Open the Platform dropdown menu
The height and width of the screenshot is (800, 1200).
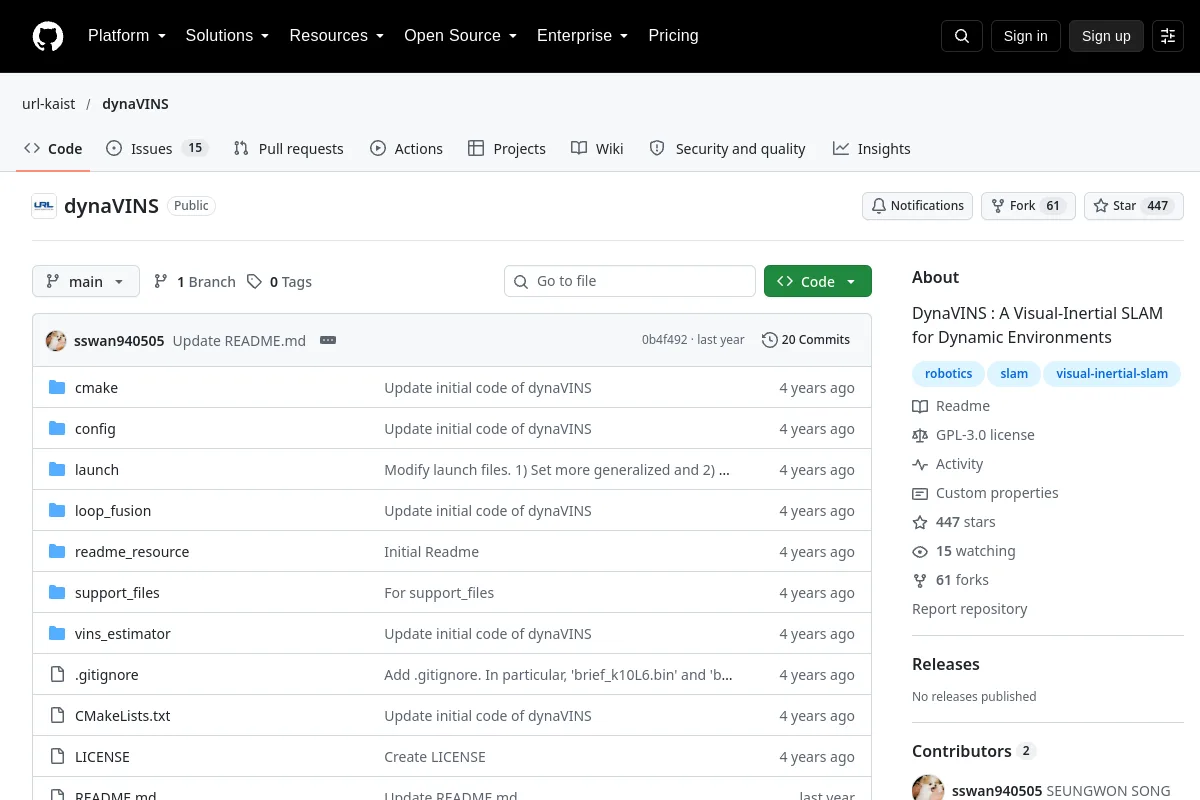[x=127, y=36]
